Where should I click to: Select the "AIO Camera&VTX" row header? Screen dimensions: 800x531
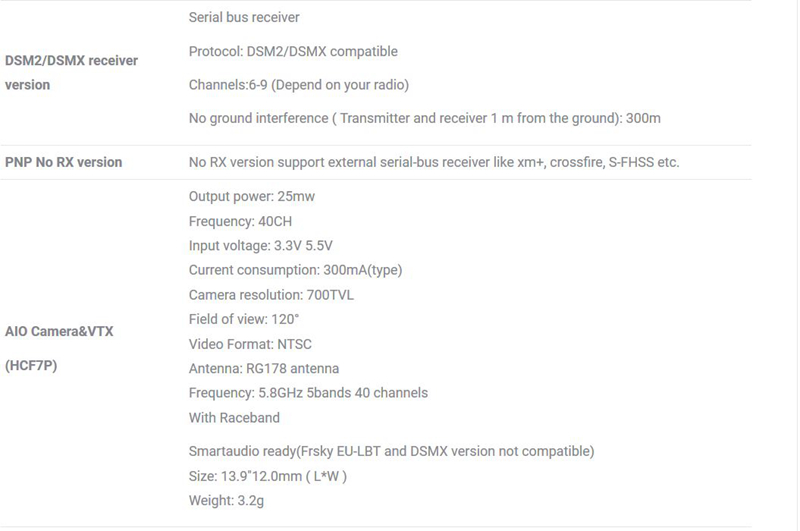click(x=59, y=331)
